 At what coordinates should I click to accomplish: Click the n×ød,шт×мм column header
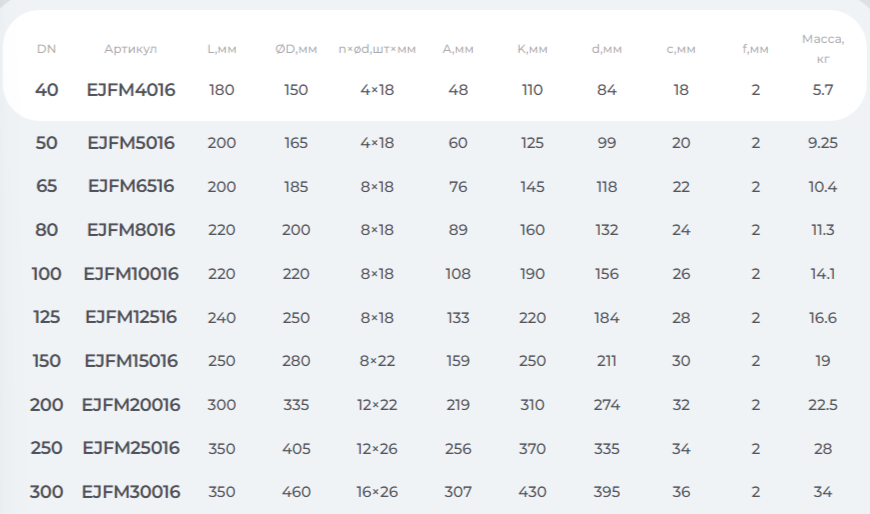[x=377, y=49]
